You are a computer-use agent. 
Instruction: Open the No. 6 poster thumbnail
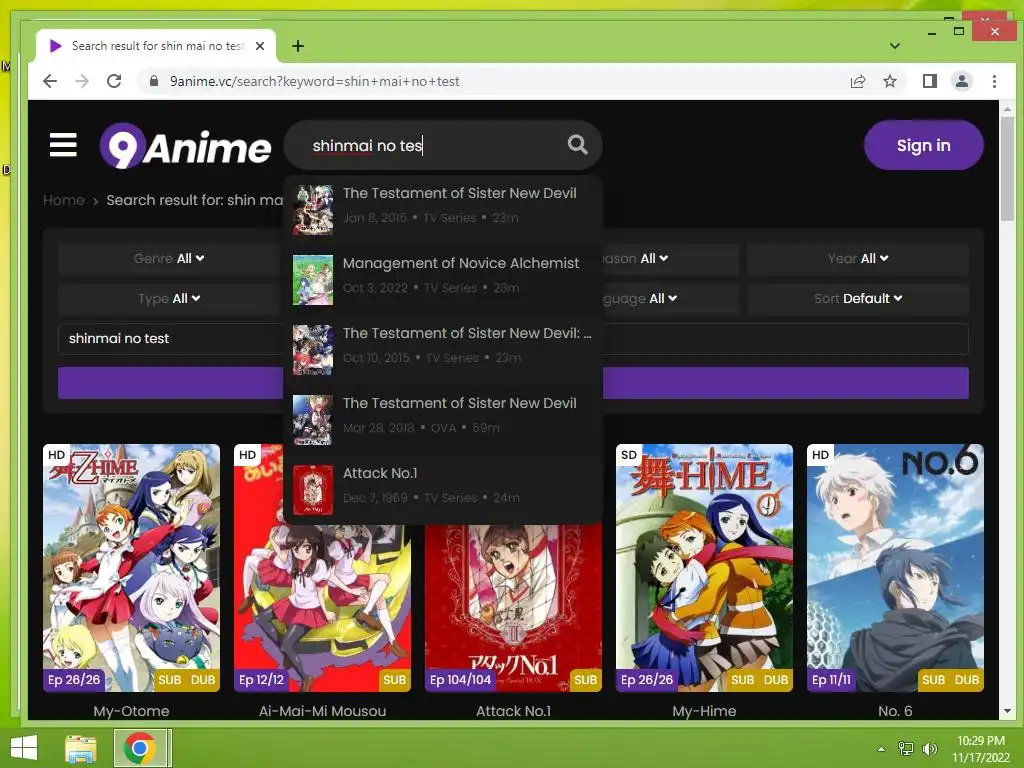(x=895, y=568)
